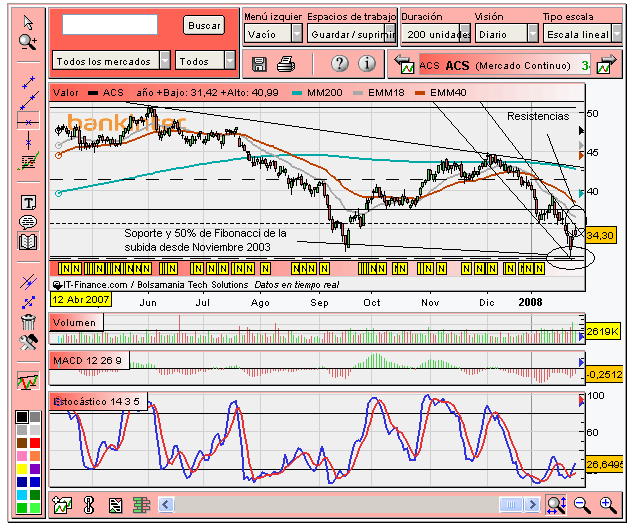Screen dimensions: 632x528
Task: Click the green list levels icon at bottom
Action: tap(141, 505)
